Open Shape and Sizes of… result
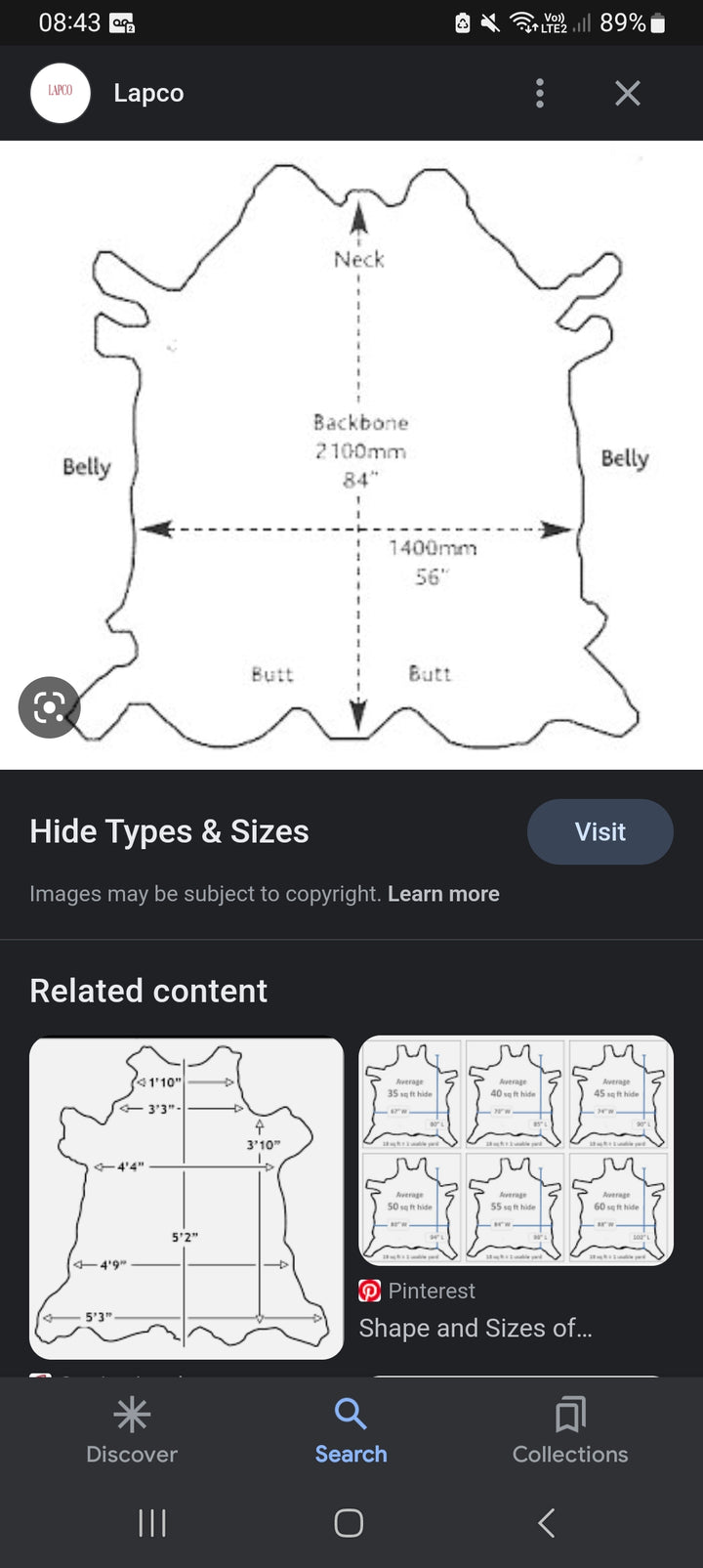Screen dimensions: 703x1568 tap(476, 1328)
